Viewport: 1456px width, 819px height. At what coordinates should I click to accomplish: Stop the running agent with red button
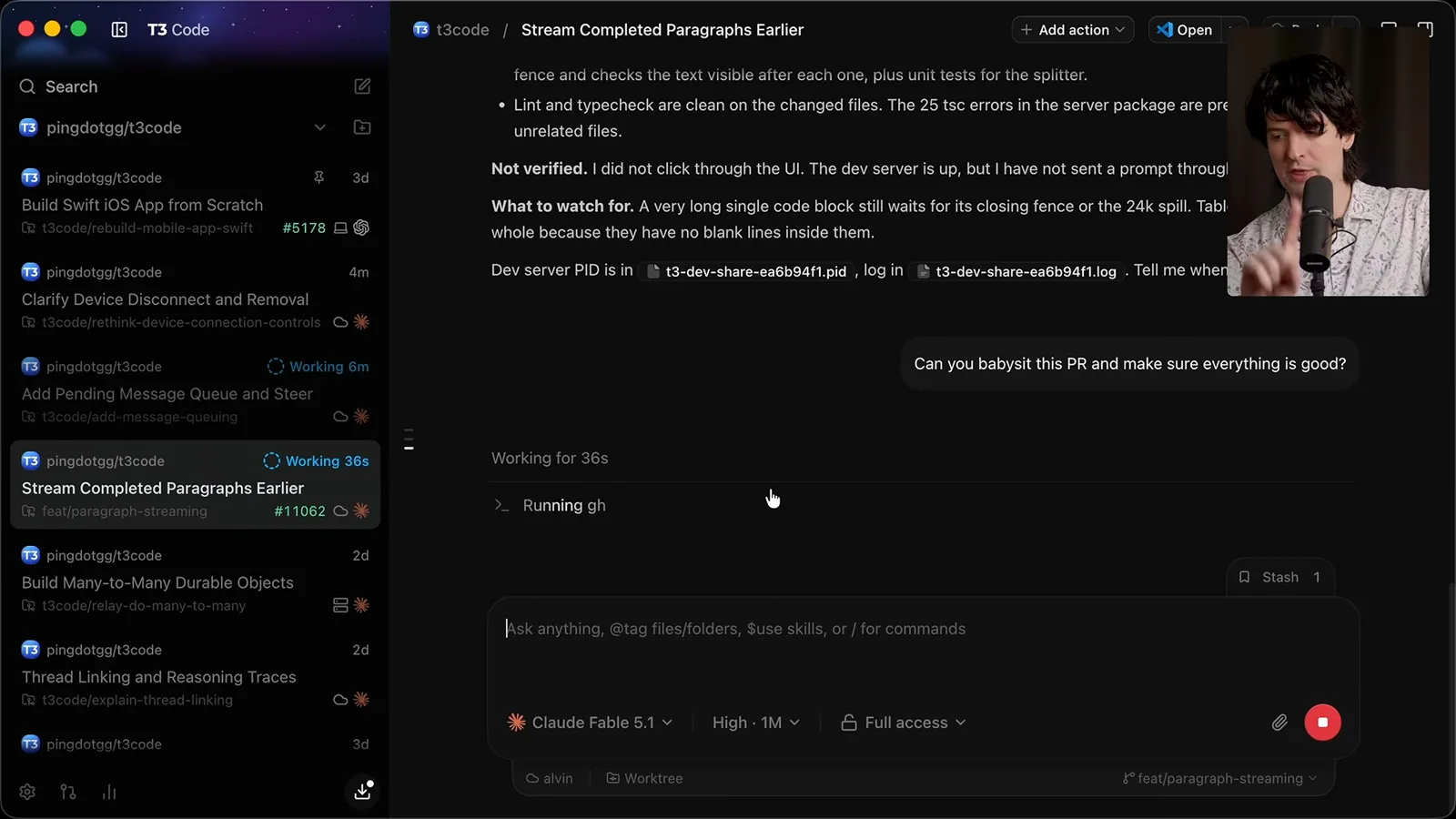[x=1322, y=723]
